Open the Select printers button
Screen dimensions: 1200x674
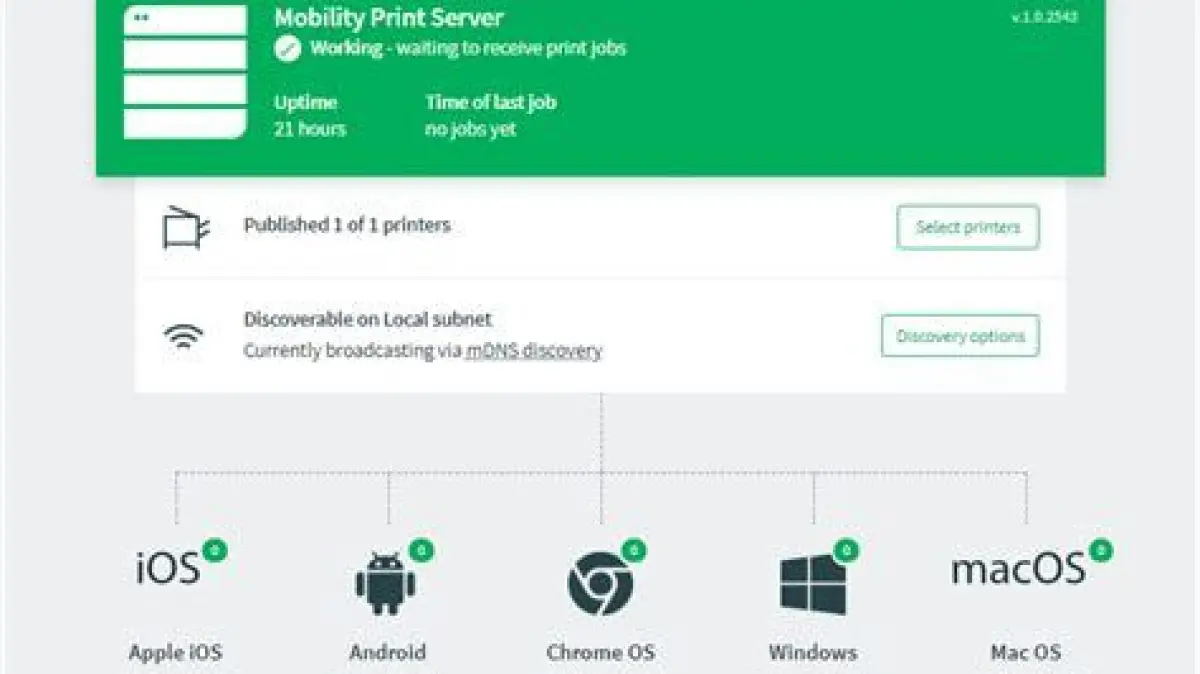pyautogui.click(x=968, y=227)
